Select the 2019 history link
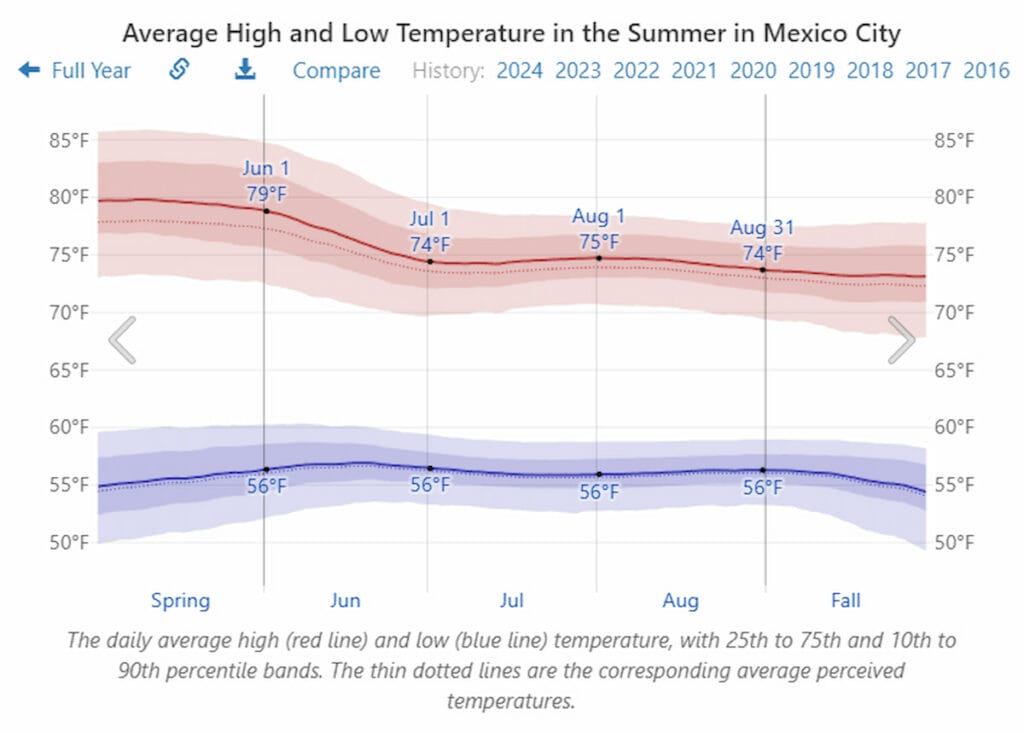Image resolution: width=1024 pixels, height=733 pixels. tap(811, 71)
